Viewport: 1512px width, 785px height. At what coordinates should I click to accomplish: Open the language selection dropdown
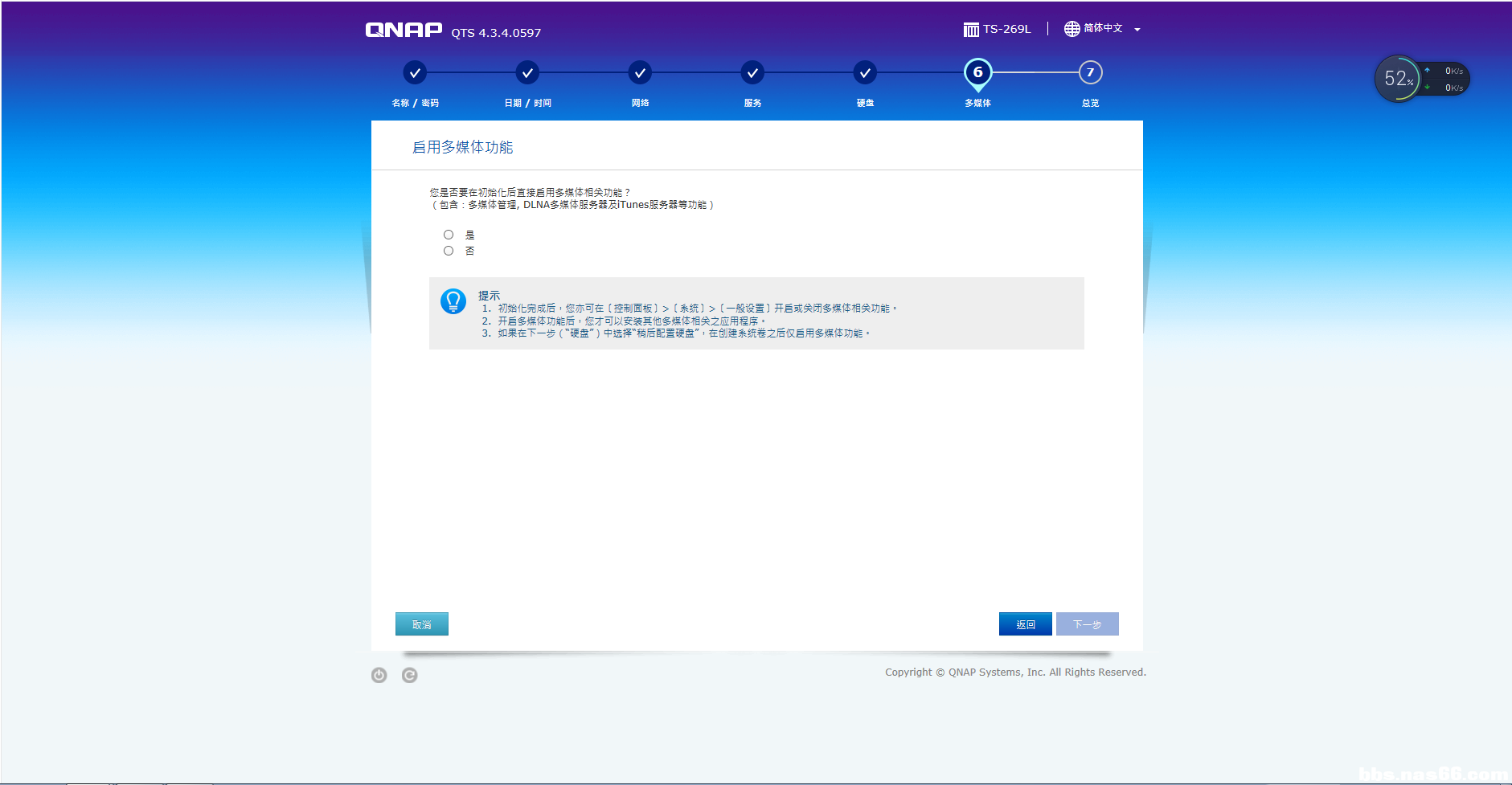1136,29
